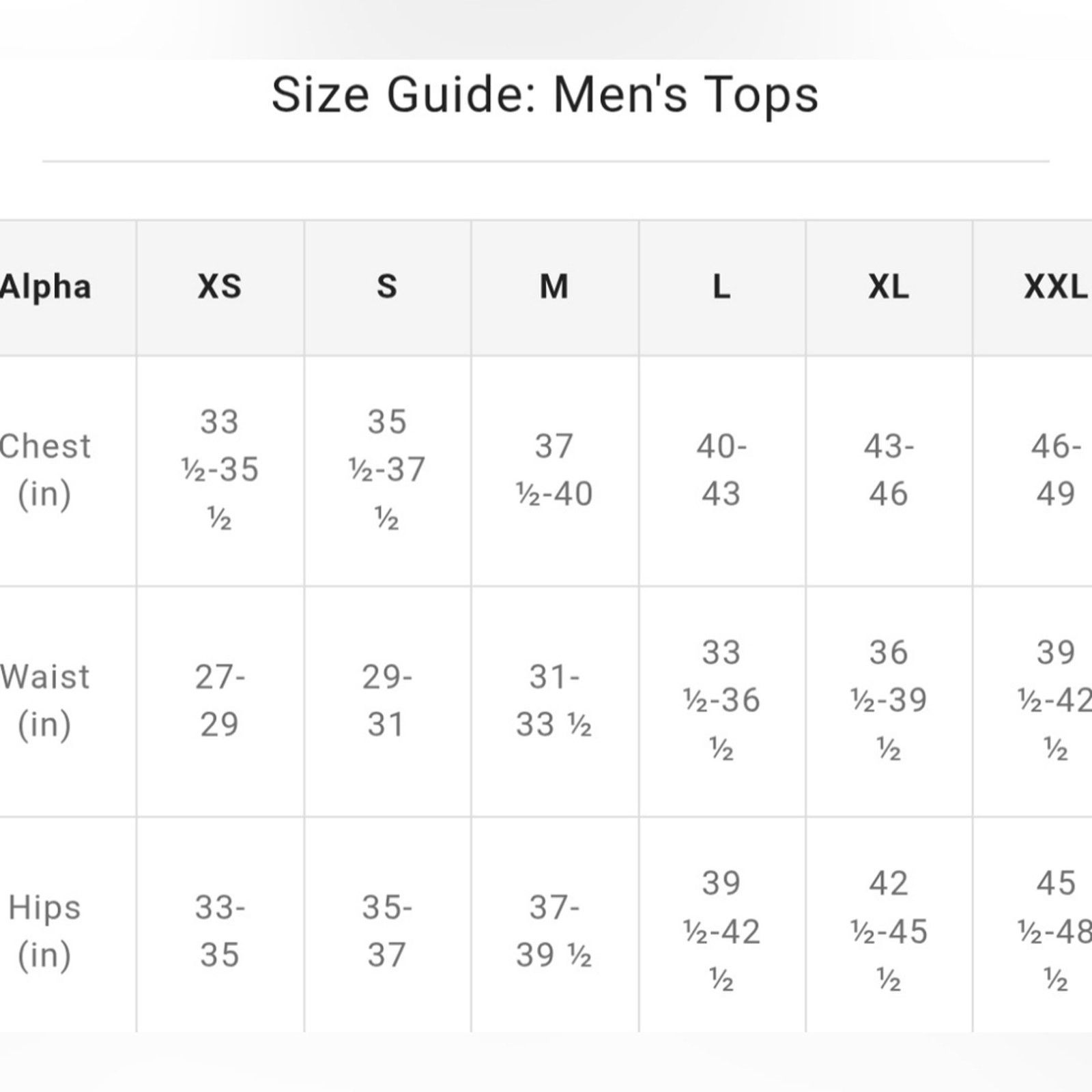Select the S size column header
Screen dimensions: 1092x1092
pos(387,287)
